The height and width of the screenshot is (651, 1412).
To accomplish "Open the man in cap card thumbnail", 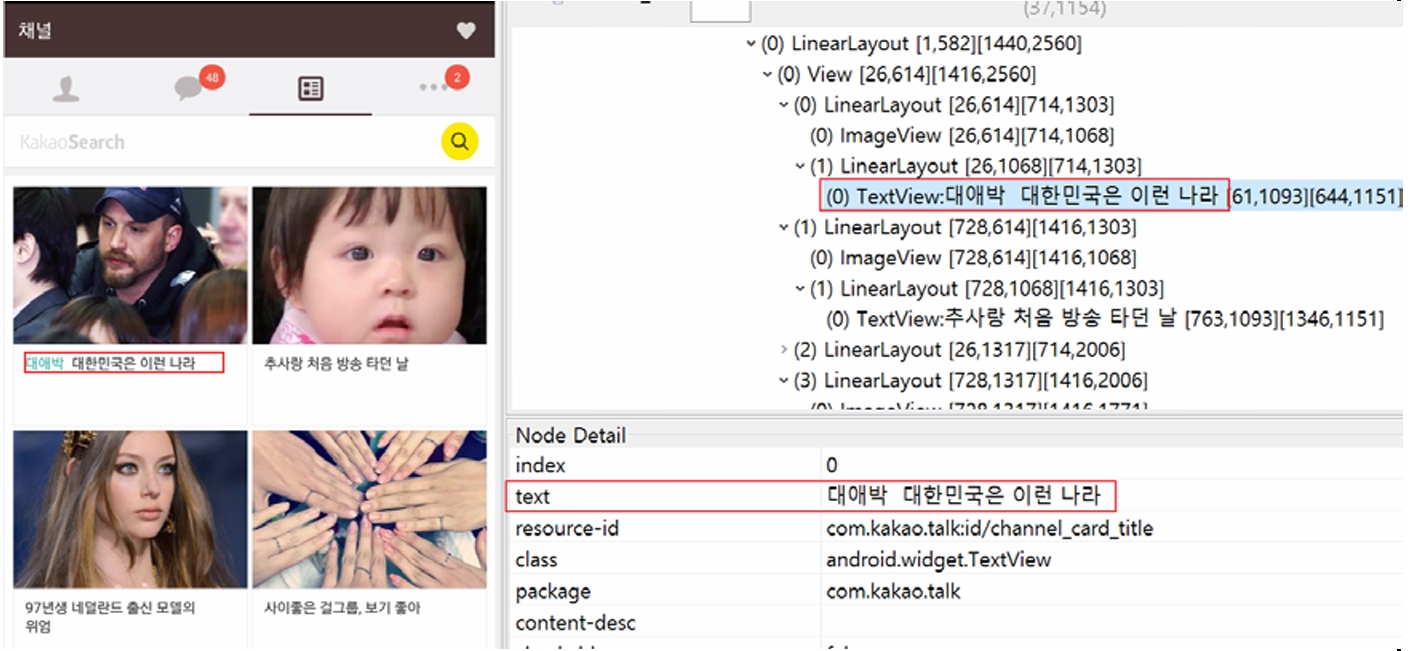I will [130, 265].
